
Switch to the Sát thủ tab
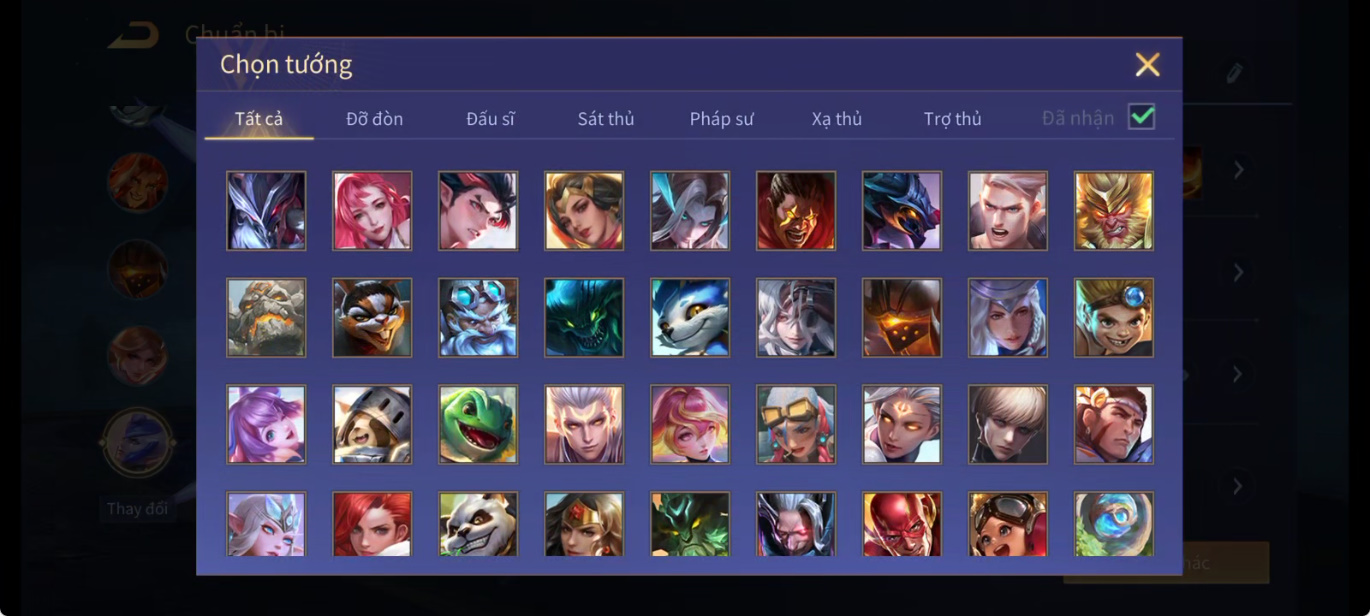tap(606, 119)
